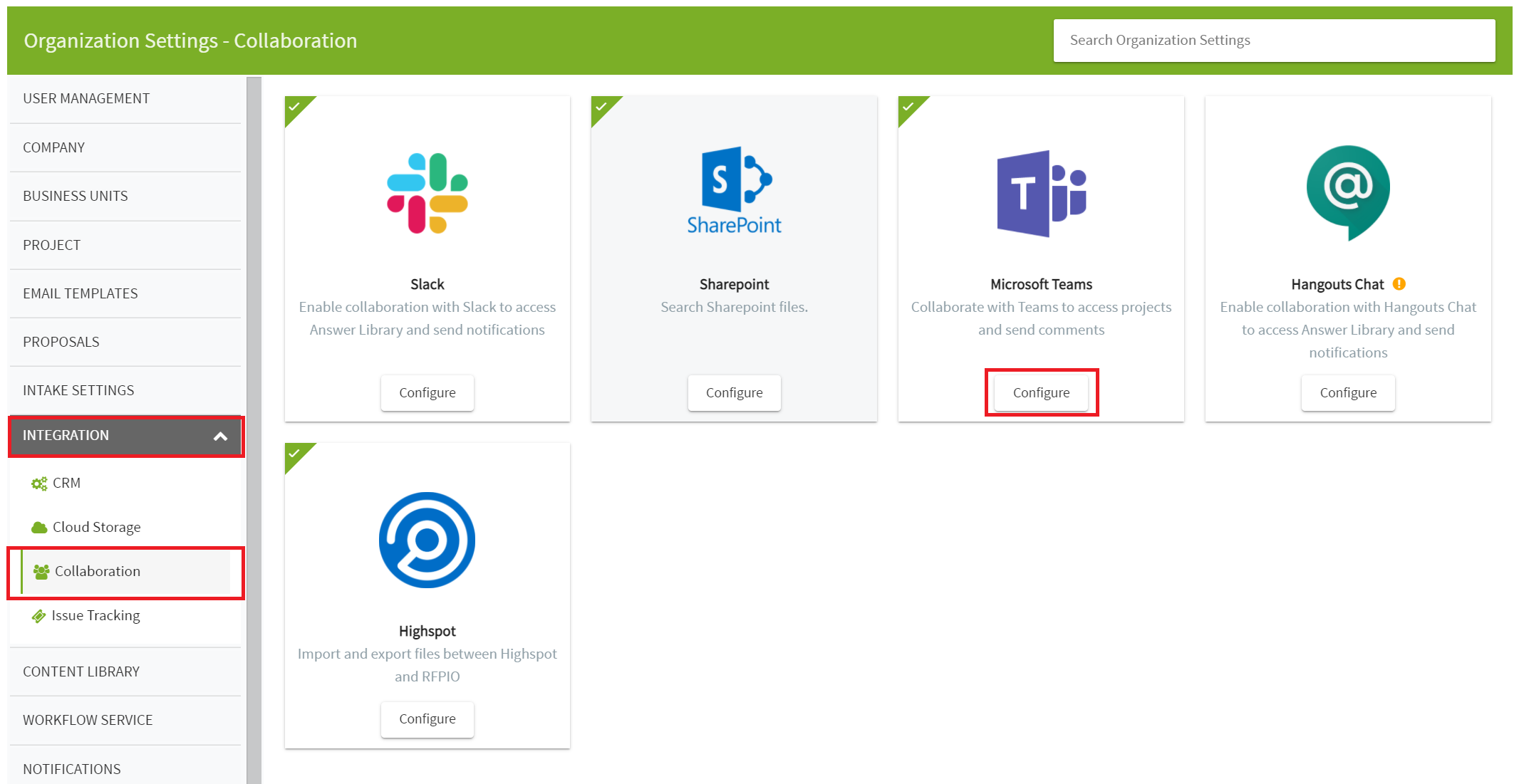1519x784 pixels.
Task: Click the Microsoft Teams logo icon
Action: click(x=1041, y=193)
